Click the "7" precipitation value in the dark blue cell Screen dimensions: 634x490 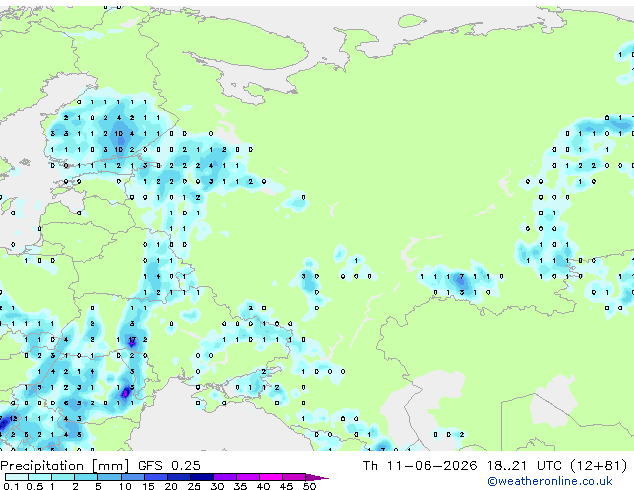[461, 277]
